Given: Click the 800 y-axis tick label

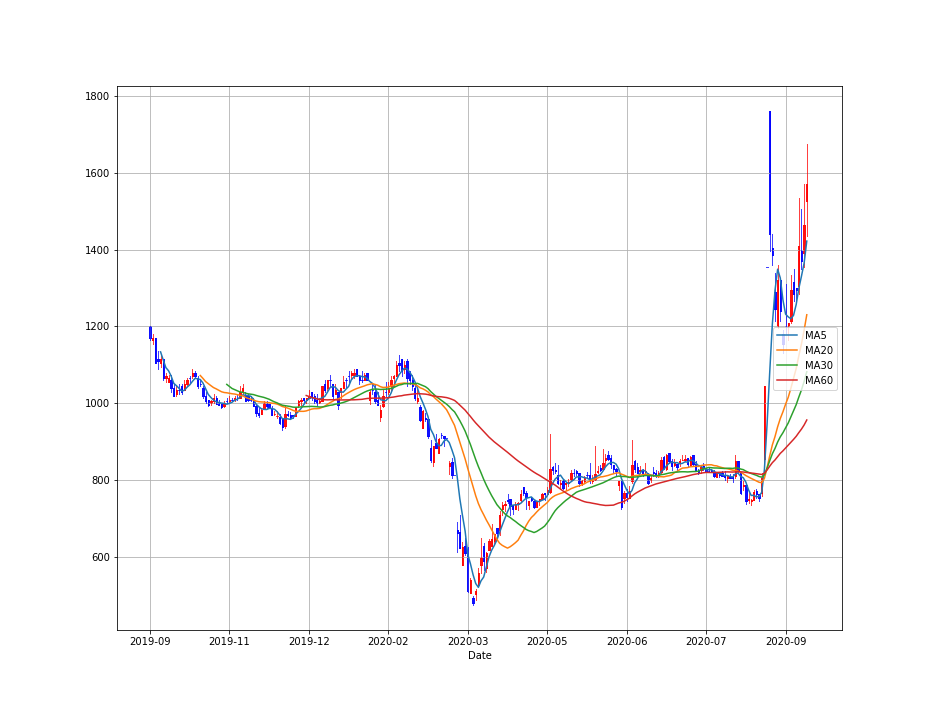Looking at the screenshot, I should 100,480.
